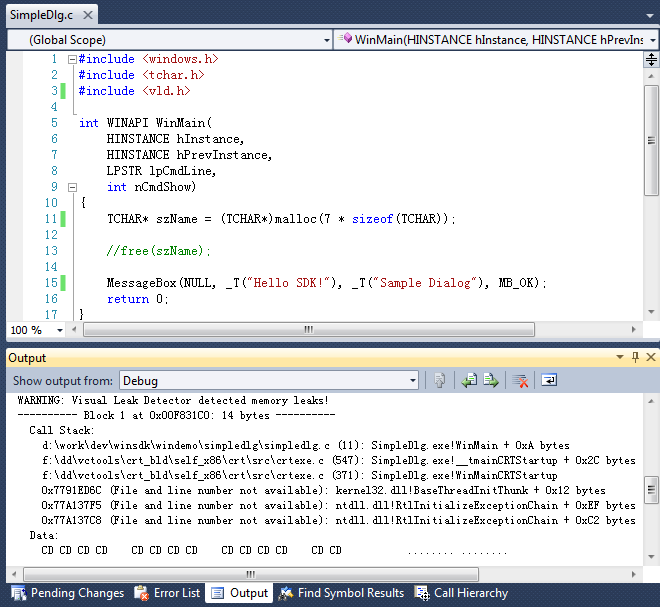Viewport: 660px width, 607px height.
Task: Click the WinMainCRTStartup call stack line
Action: tap(300, 476)
